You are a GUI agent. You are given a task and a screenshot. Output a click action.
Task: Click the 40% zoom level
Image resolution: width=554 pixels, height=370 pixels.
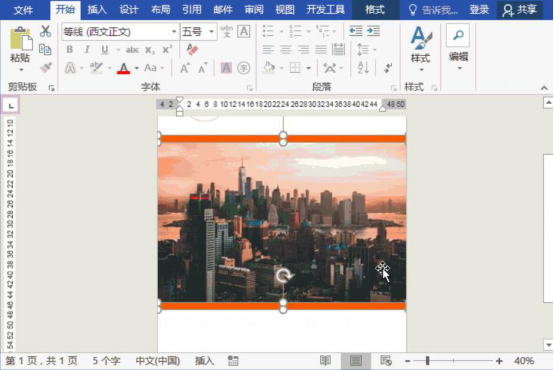524,361
